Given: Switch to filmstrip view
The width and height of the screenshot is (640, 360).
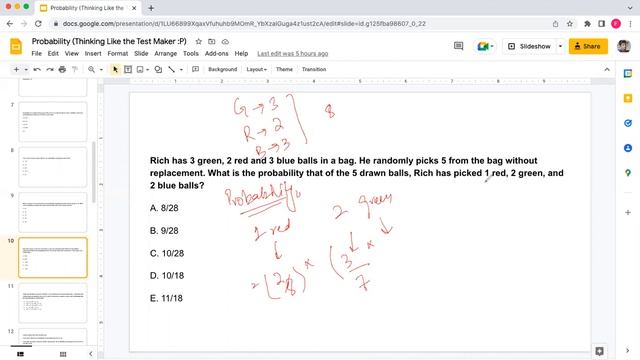Looking at the screenshot, I should pos(20,354).
